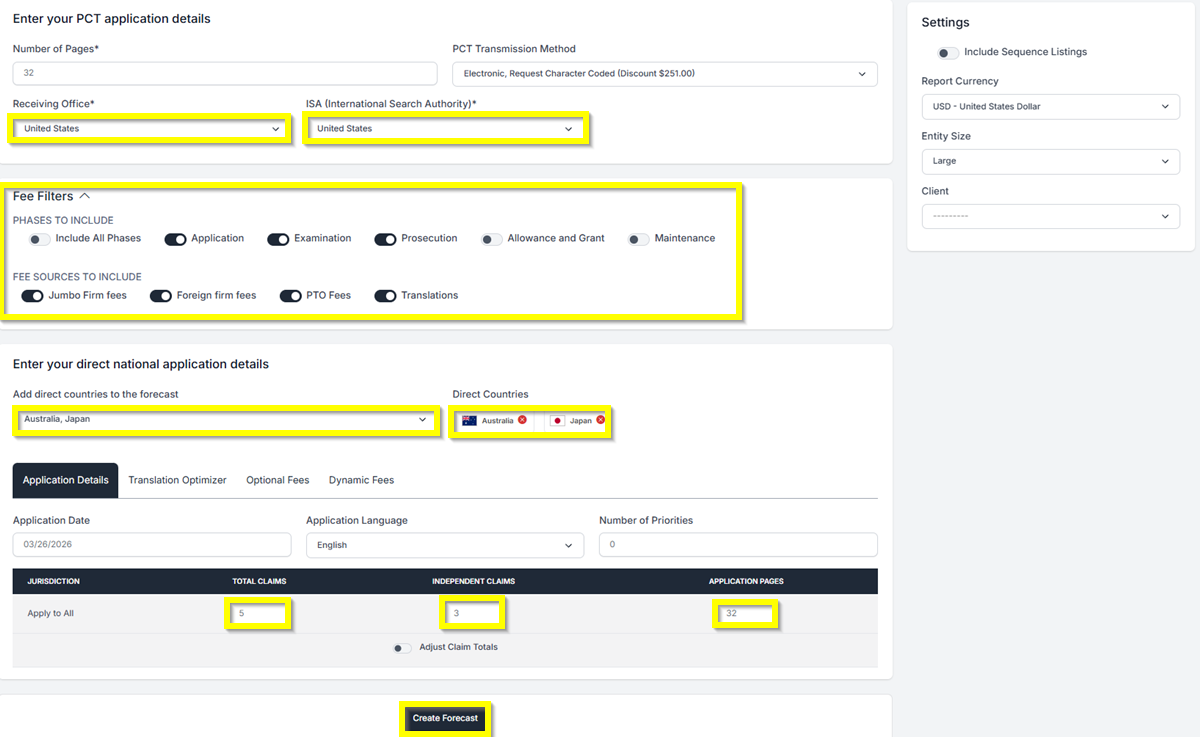Click the Japan flag icon
The image size is (1200, 737).
tap(558, 421)
